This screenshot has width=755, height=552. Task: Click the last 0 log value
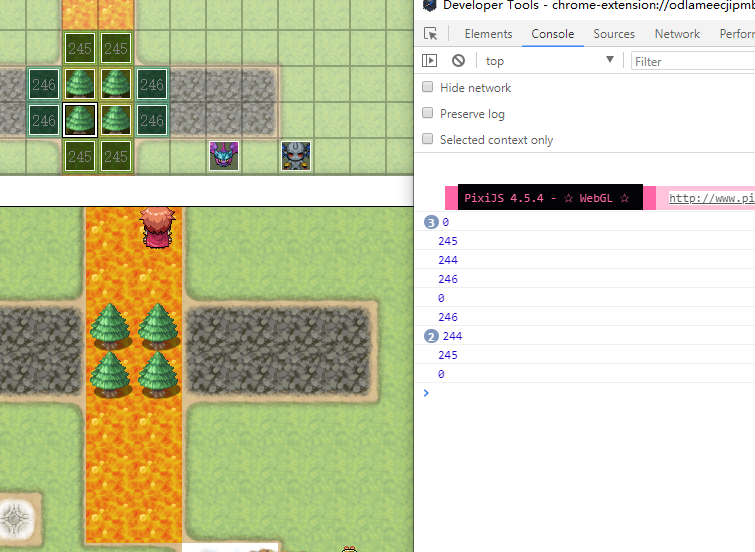tap(441, 374)
